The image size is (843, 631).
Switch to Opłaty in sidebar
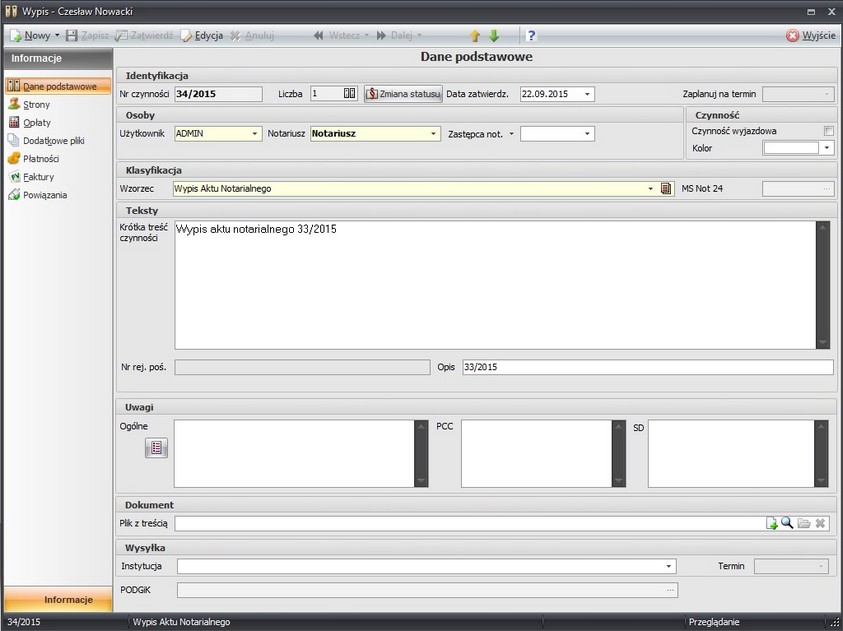point(36,122)
